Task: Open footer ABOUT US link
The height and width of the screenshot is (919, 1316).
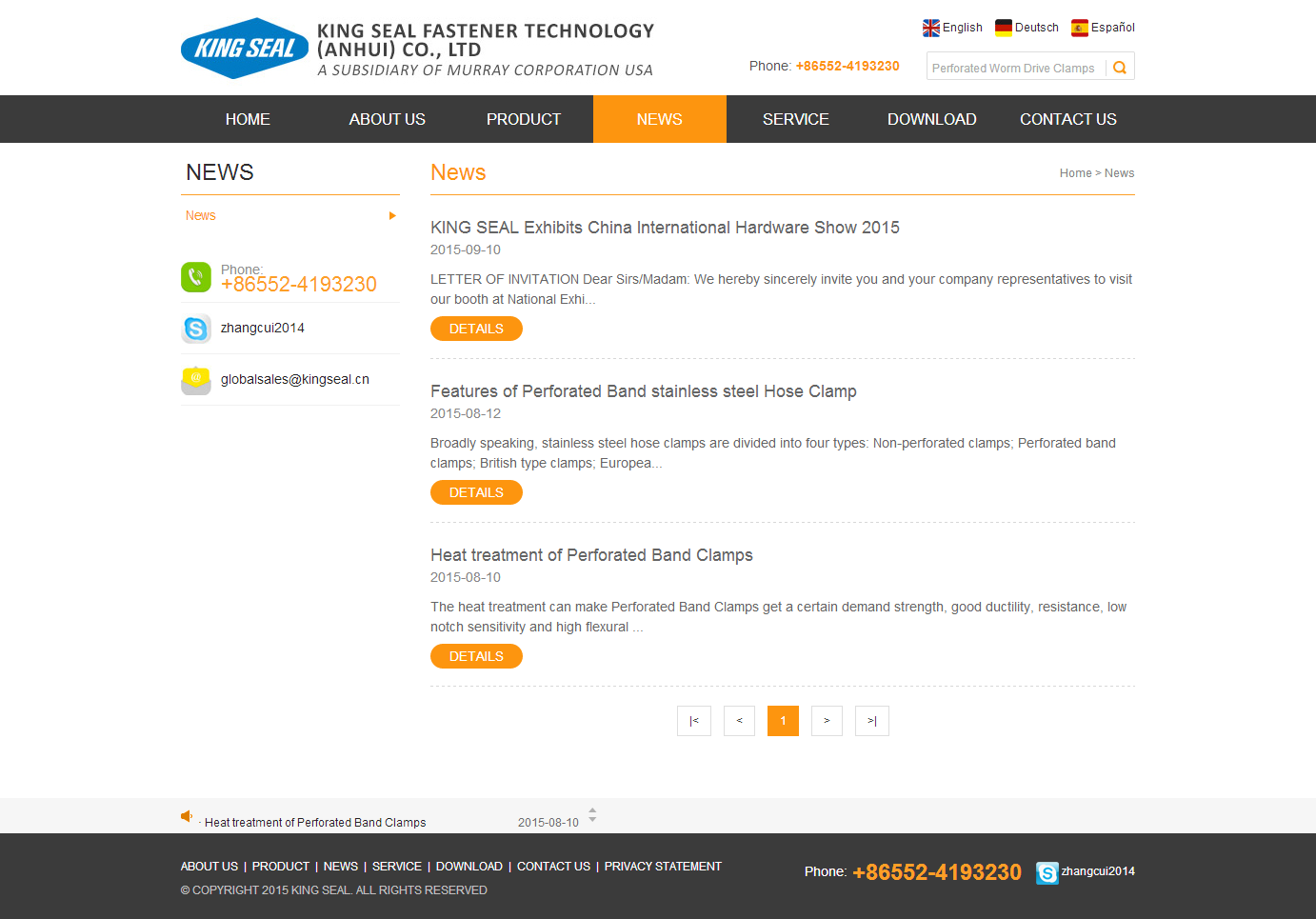Action: point(209,867)
